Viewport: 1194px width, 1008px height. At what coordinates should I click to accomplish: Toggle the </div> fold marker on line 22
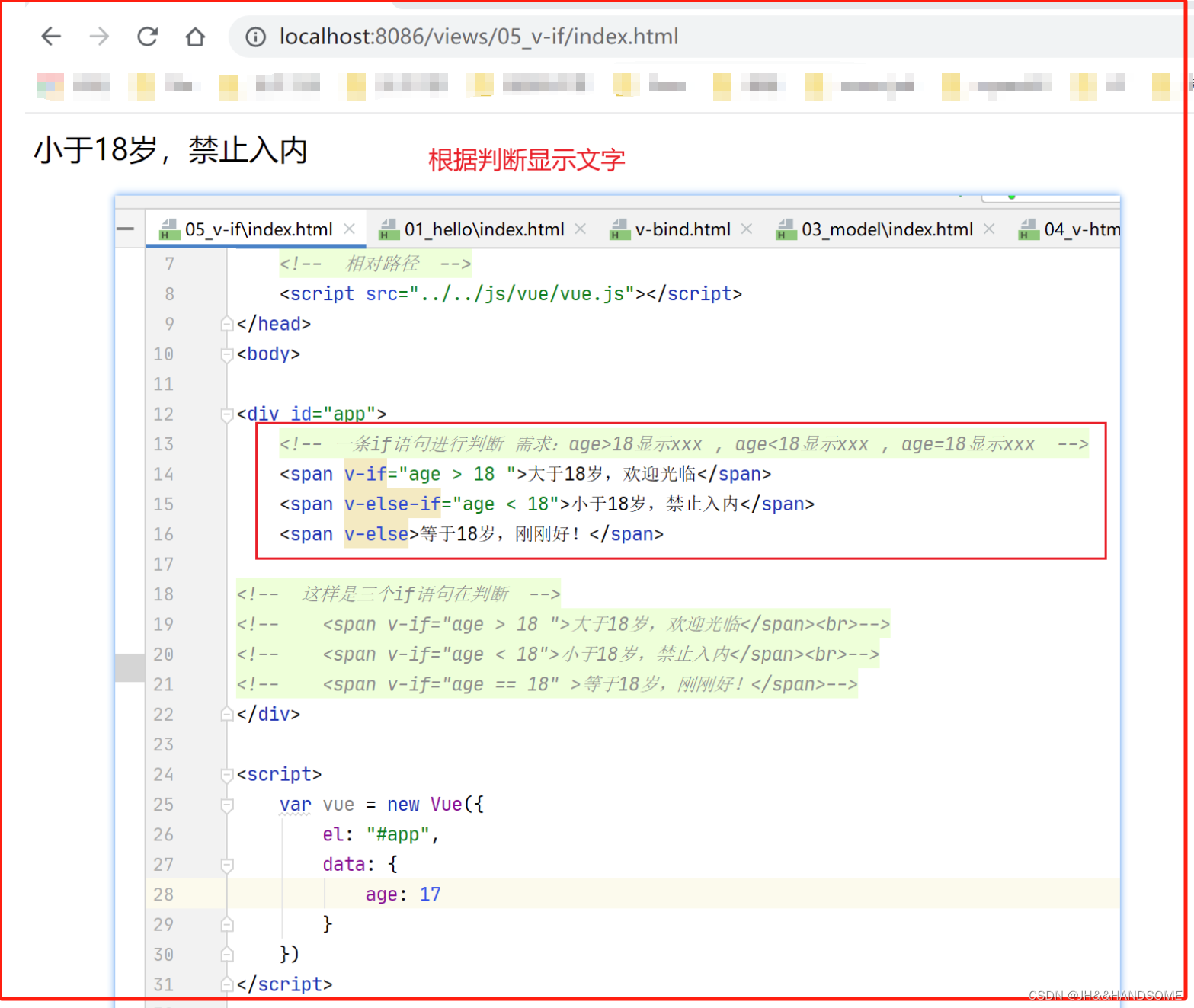tap(226, 714)
